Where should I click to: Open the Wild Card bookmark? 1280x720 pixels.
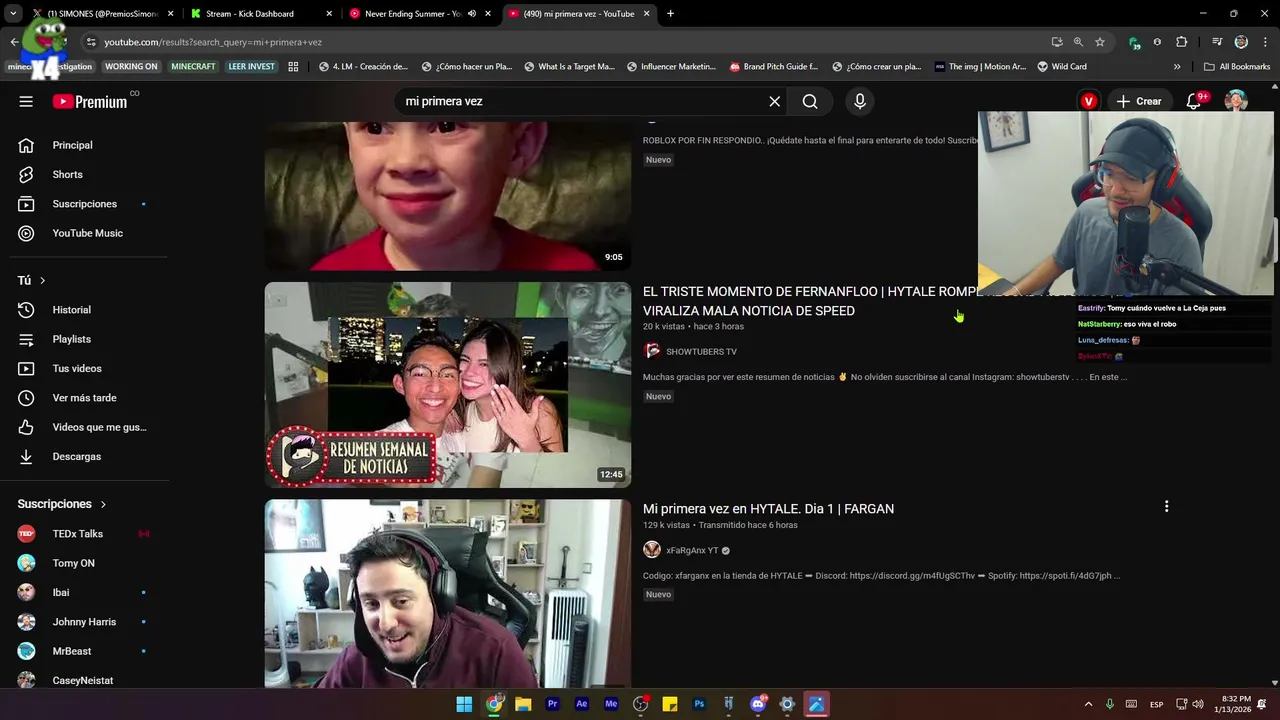pos(1062,67)
